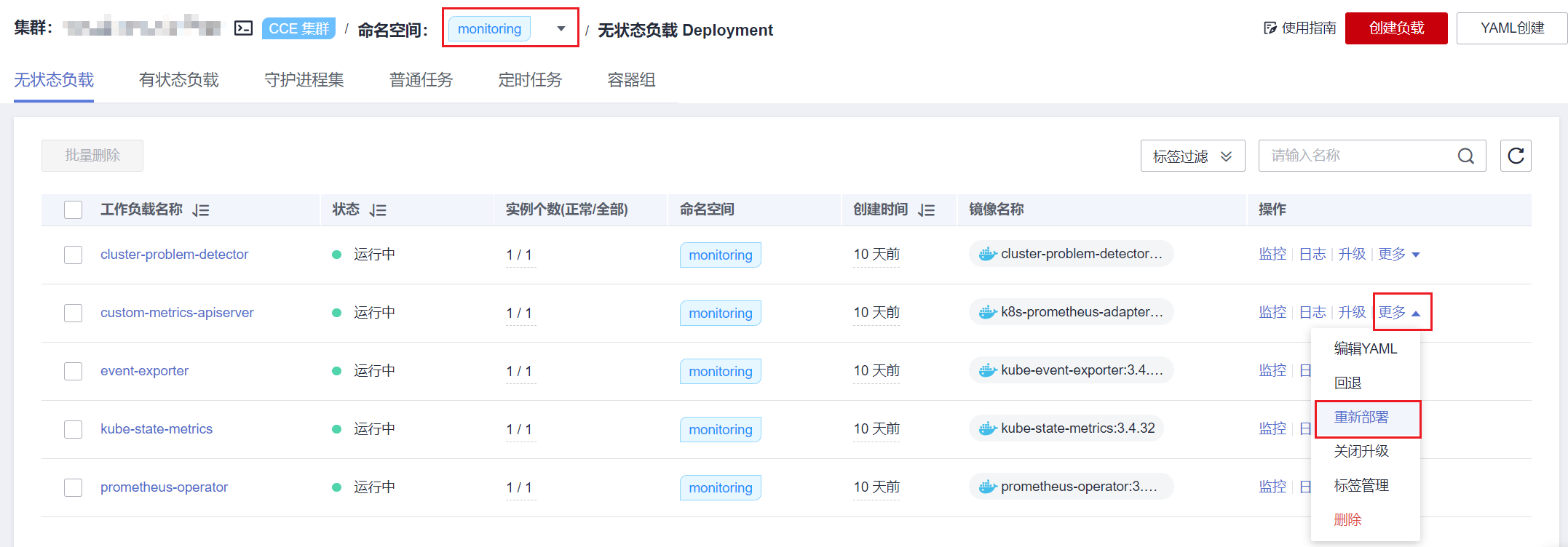Expand More menu for cluster-problem-detector

(x=1398, y=255)
